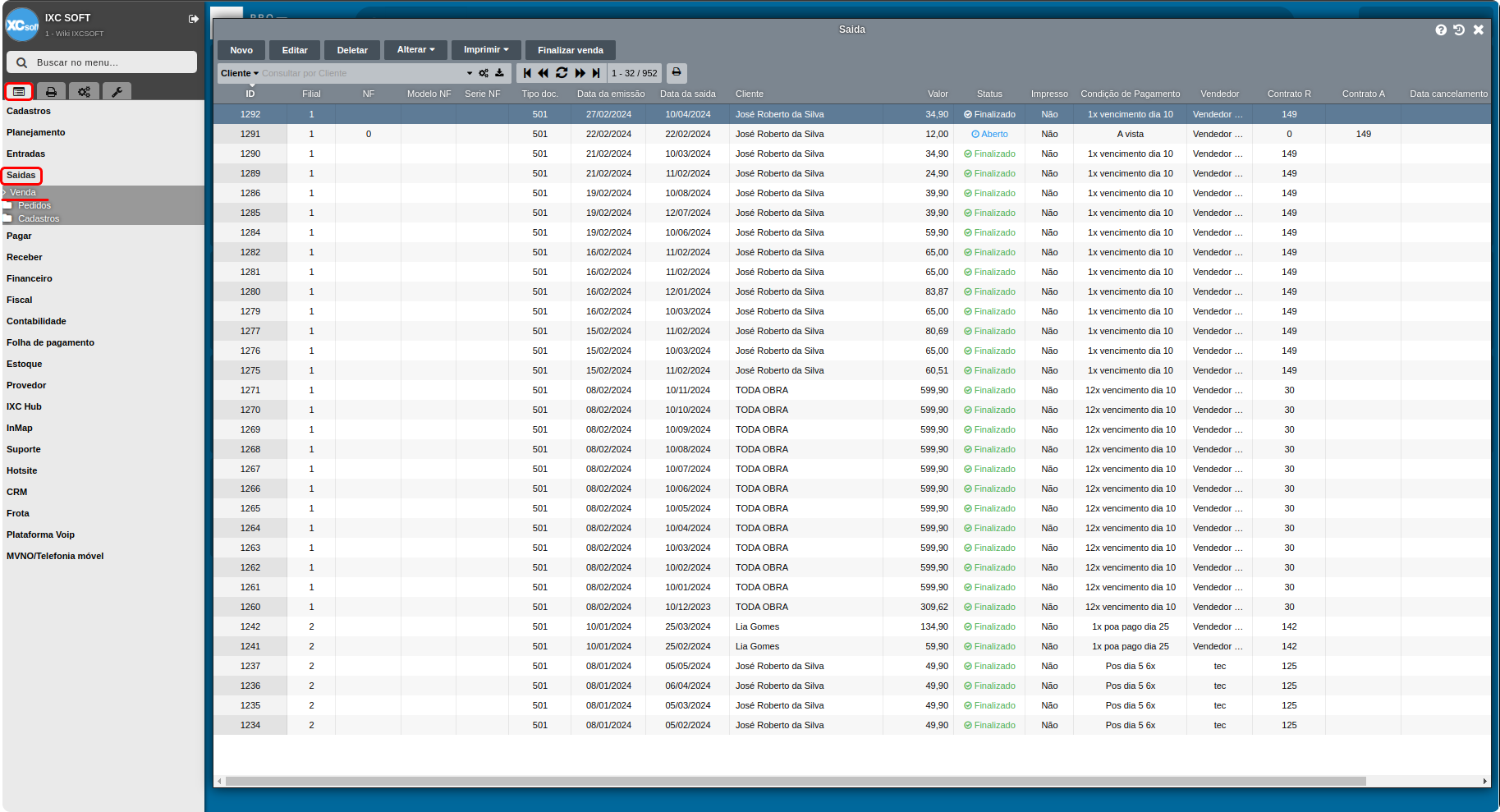
Task: Select row with ID 1234
Action: [x=852, y=725]
